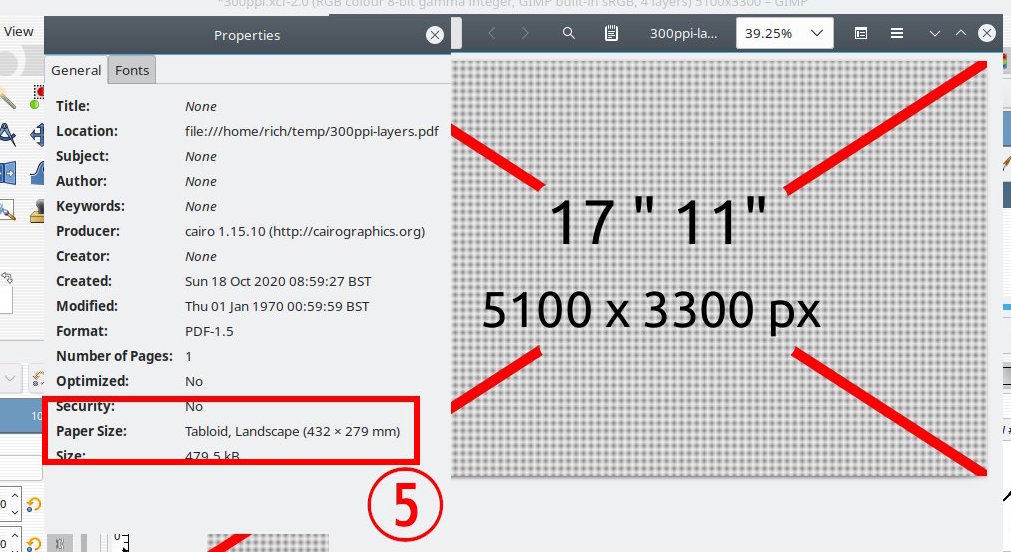The image size is (1011, 552).
Task: Click the Paper Size value Tabloid, Landscape
Action: pos(292,431)
